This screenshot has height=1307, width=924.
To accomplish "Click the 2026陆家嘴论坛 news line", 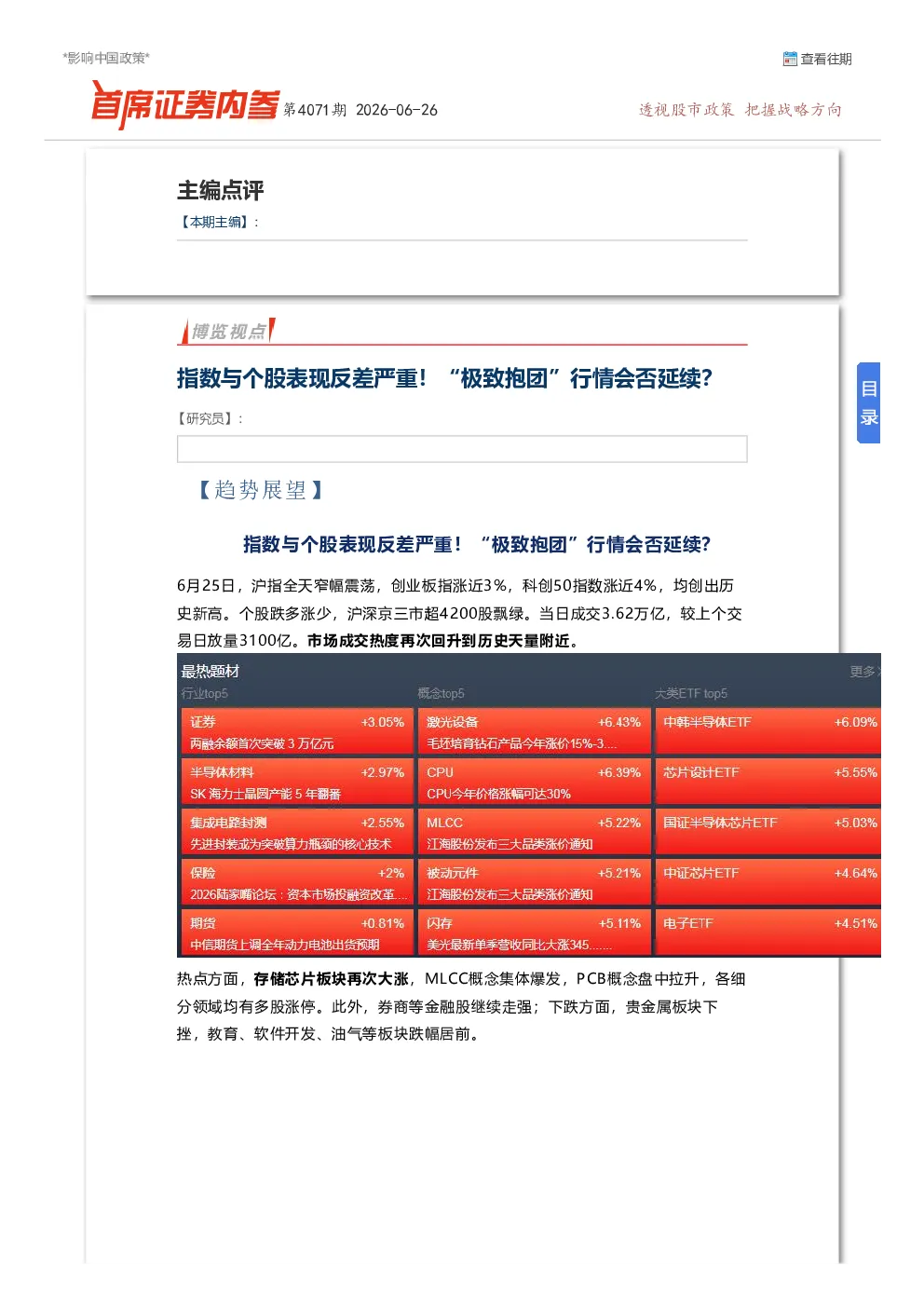I will tap(298, 894).
